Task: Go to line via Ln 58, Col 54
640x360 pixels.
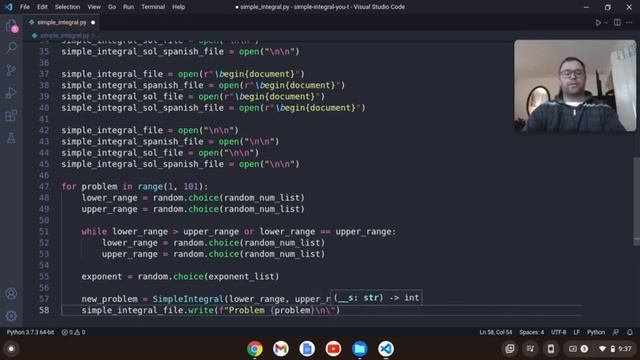Action: (x=496, y=332)
